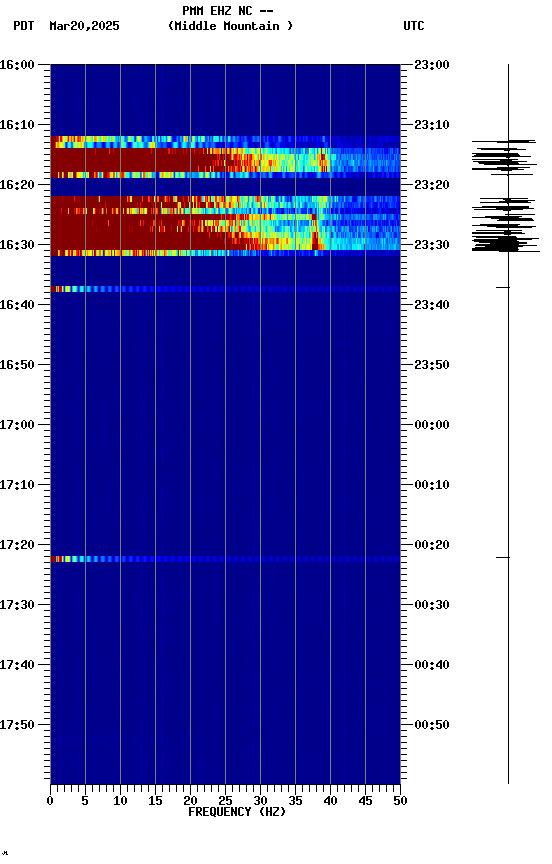Screen dimensions: 552x864
Task: Click the 17:40 PDT time label
Action: coord(17,665)
